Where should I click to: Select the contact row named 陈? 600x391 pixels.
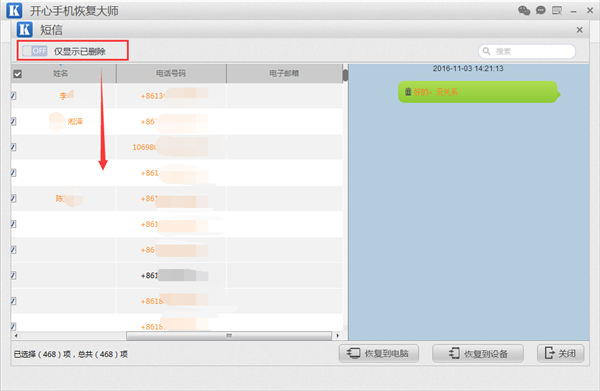coord(177,198)
